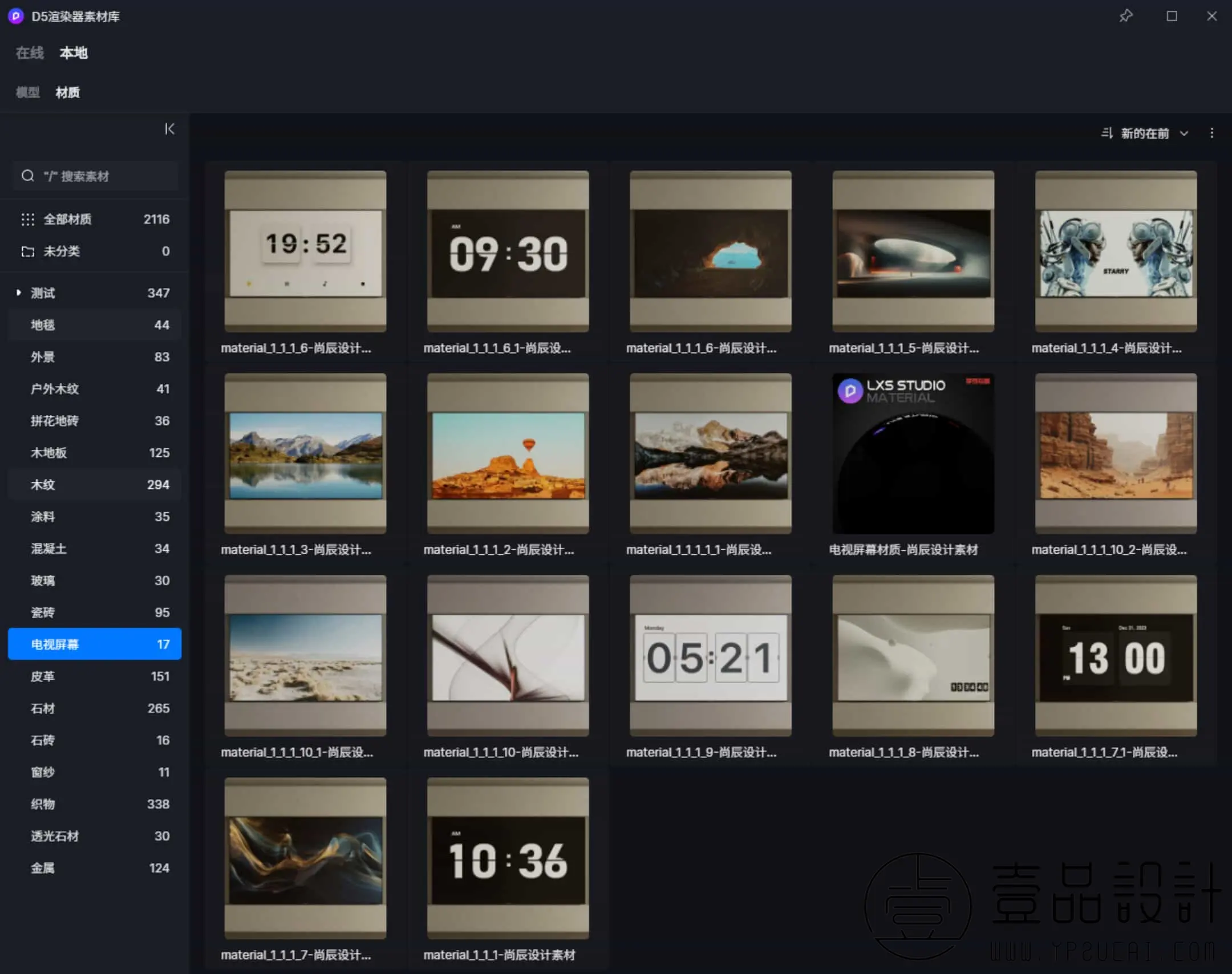Image resolution: width=1232 pixels, height=974 pixels.
Task: Collapse the sidebar with arrow icon
Action: [x=169, y=129]
